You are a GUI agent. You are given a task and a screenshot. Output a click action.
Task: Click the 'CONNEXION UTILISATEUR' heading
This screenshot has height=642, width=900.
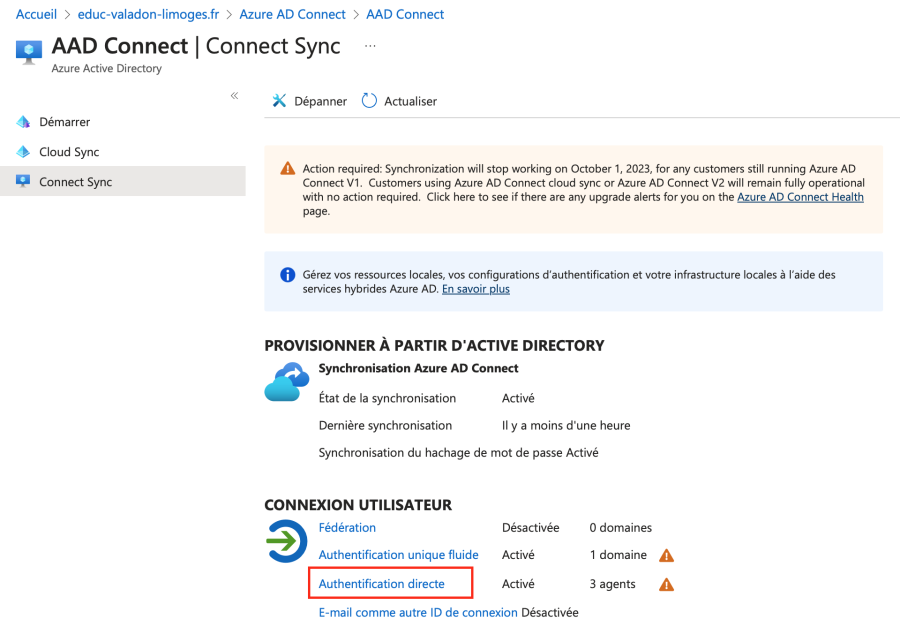[x=358, y=505]
